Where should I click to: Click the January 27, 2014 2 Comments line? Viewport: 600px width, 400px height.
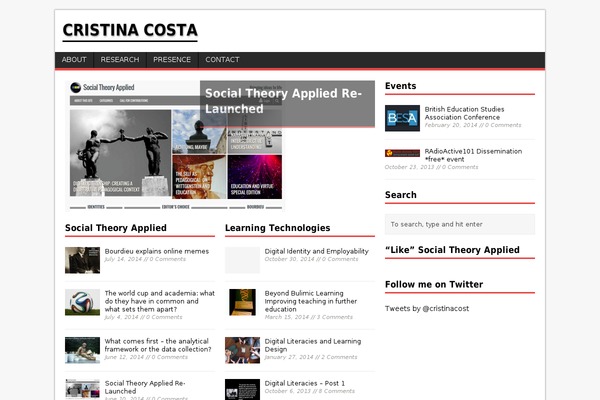pyautogui.click(x=311, y=357)
